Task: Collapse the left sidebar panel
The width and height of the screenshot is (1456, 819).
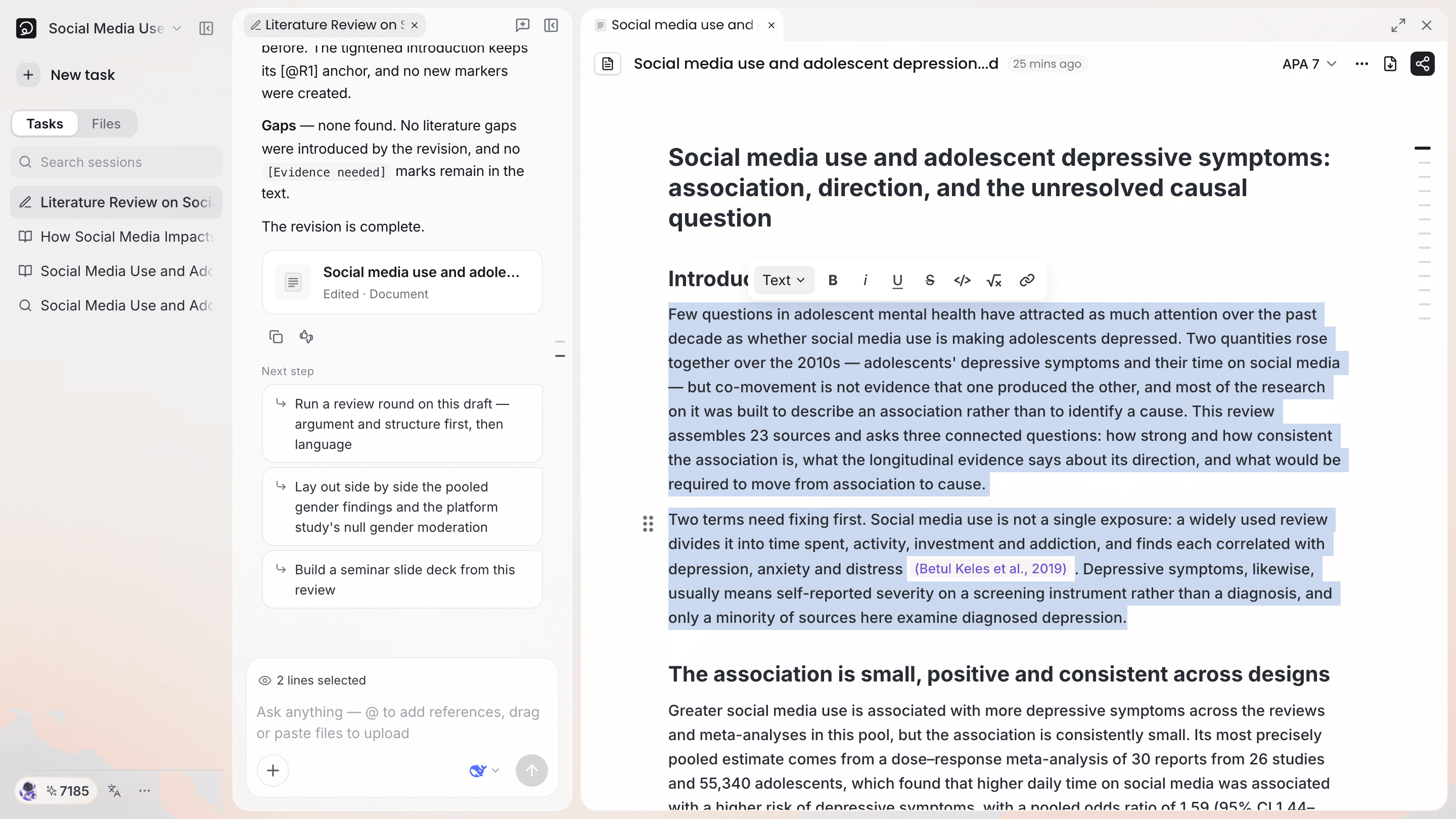Action: (206, 28)
